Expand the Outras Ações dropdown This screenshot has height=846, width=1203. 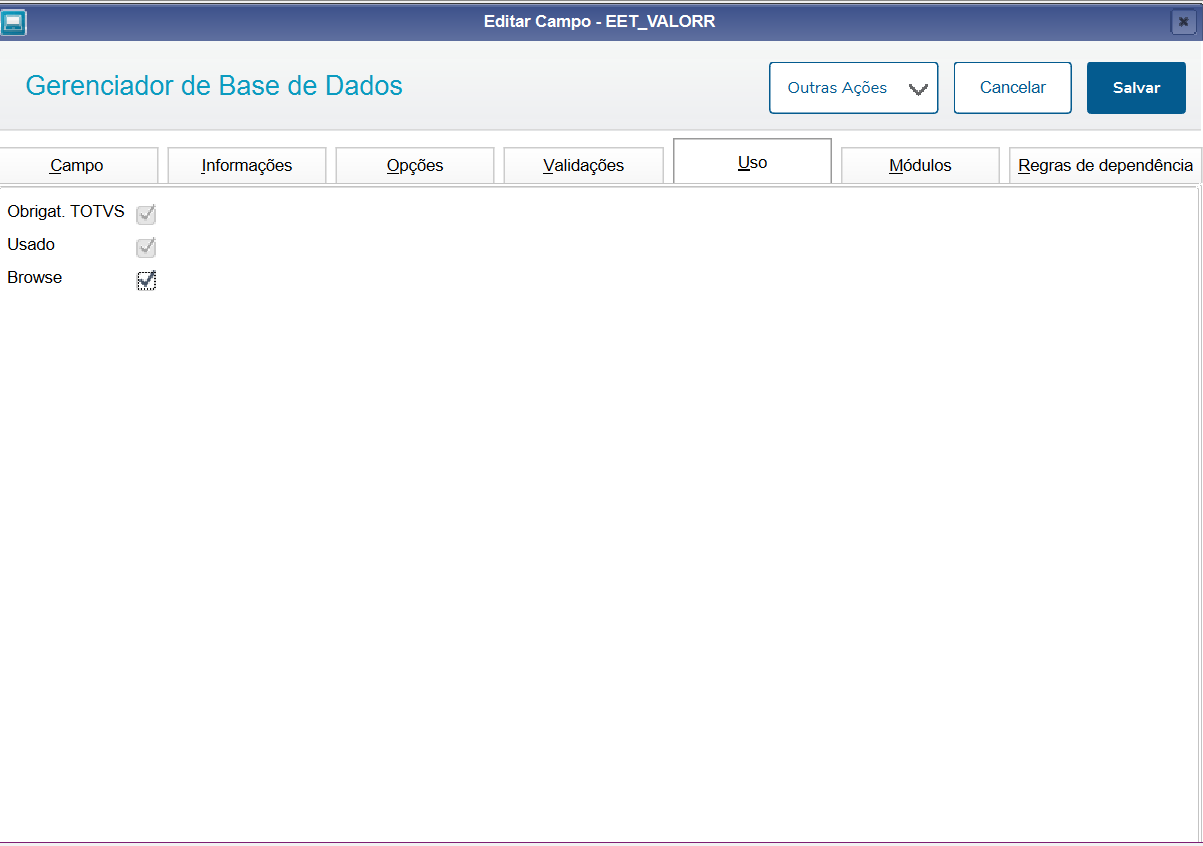(853, 88)
